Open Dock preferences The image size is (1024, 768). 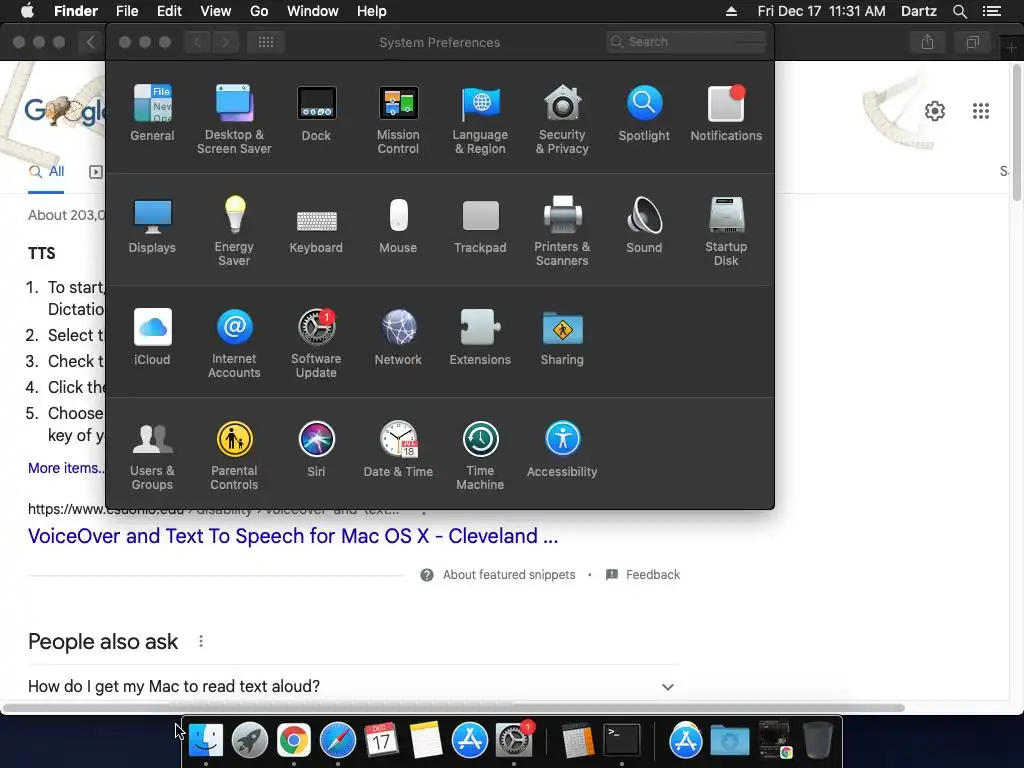(x=316, y=112)
